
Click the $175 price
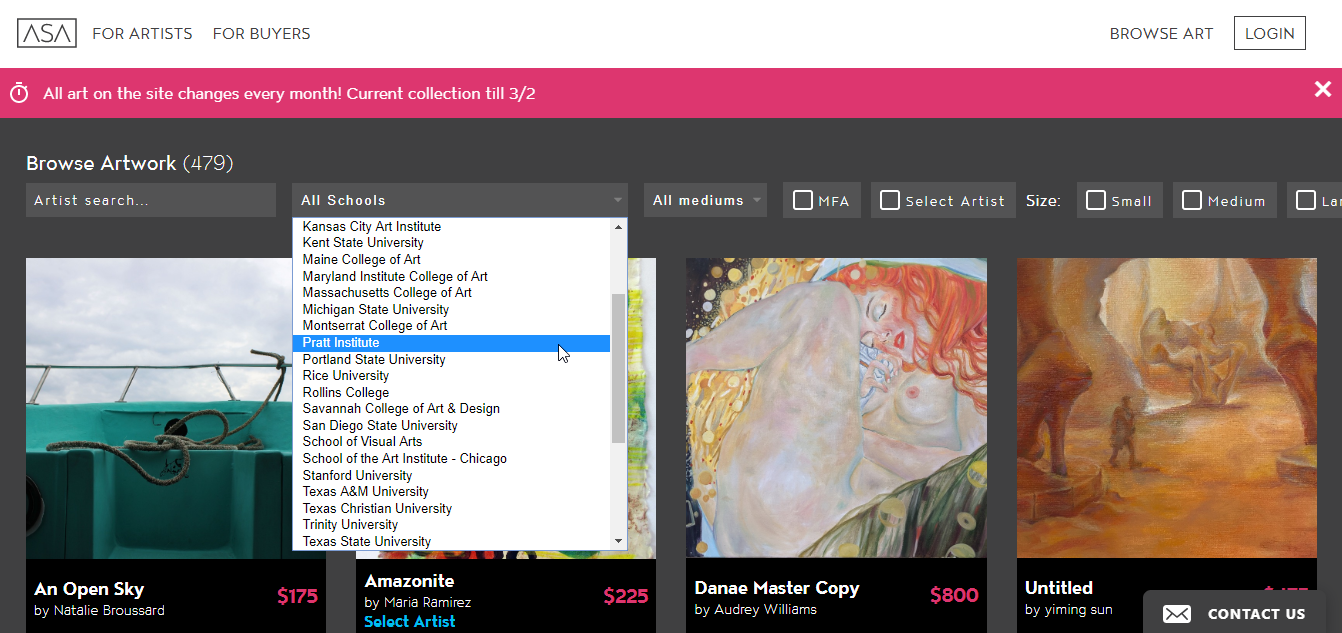pyautogui.click(x=297, y=597)
